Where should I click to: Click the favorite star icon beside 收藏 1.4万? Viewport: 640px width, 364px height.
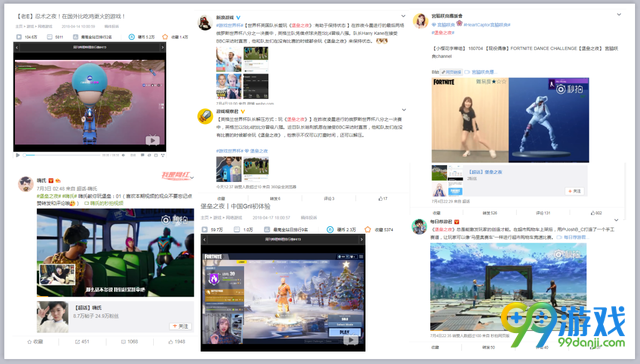165,37
